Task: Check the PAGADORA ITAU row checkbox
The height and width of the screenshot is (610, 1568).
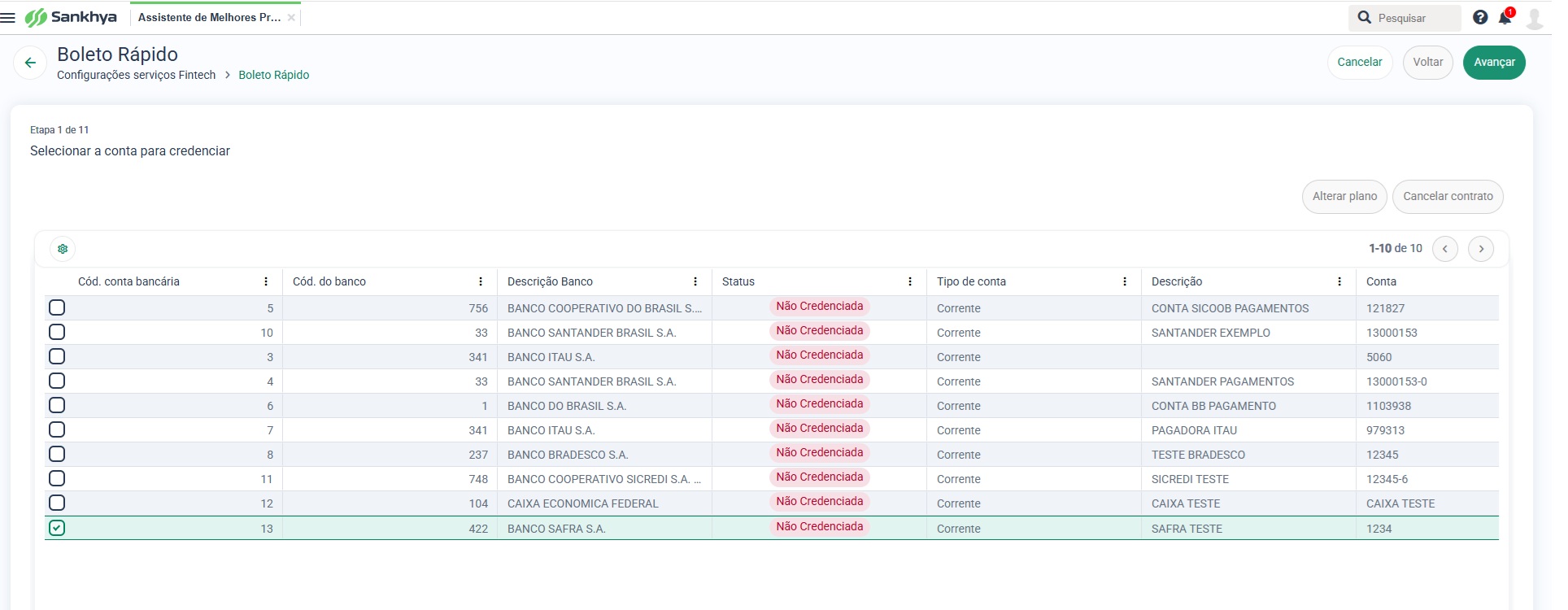Action: 57,429
